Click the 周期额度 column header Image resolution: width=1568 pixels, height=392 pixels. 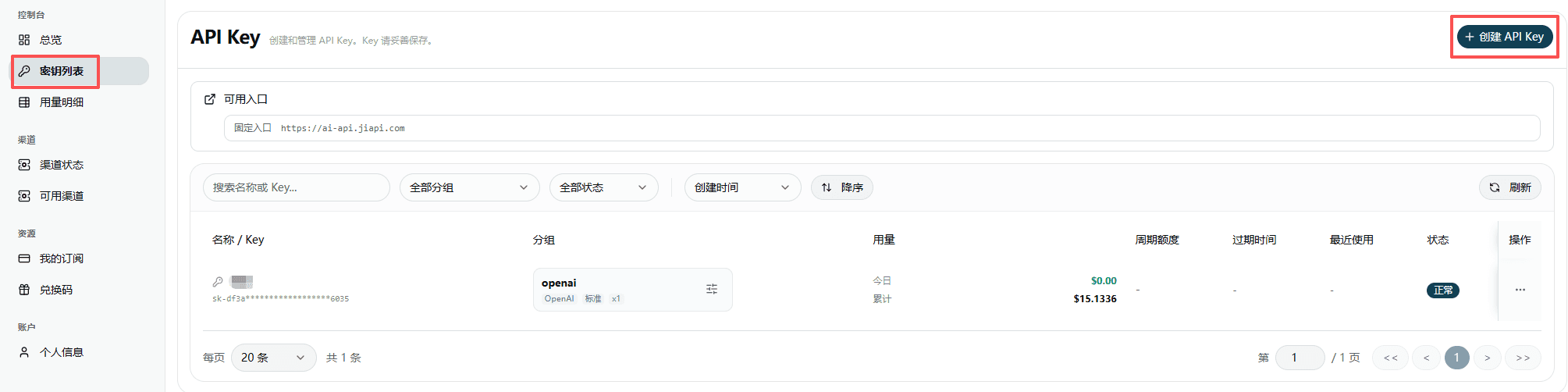(x=1157, y=240)
